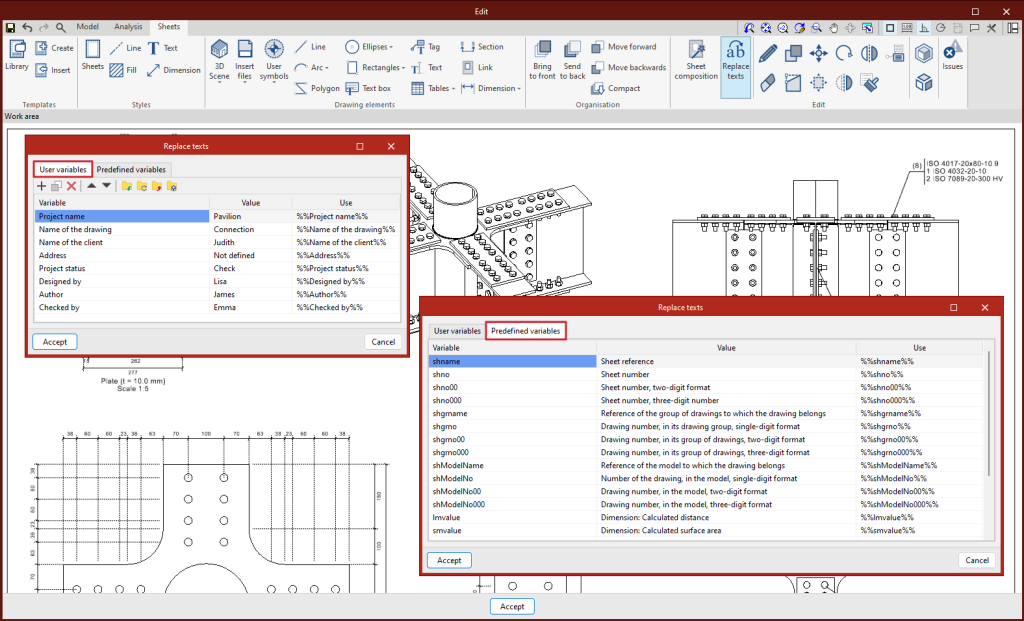
Task: Move the selected variable up with arrow
Action: pos(91,186)
